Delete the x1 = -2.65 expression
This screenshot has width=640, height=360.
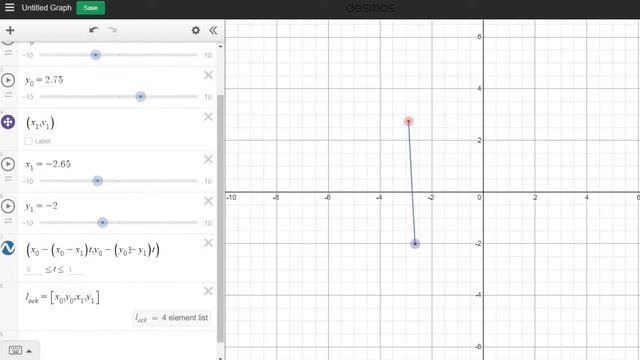pyautogui.click(x=209, y=159)
